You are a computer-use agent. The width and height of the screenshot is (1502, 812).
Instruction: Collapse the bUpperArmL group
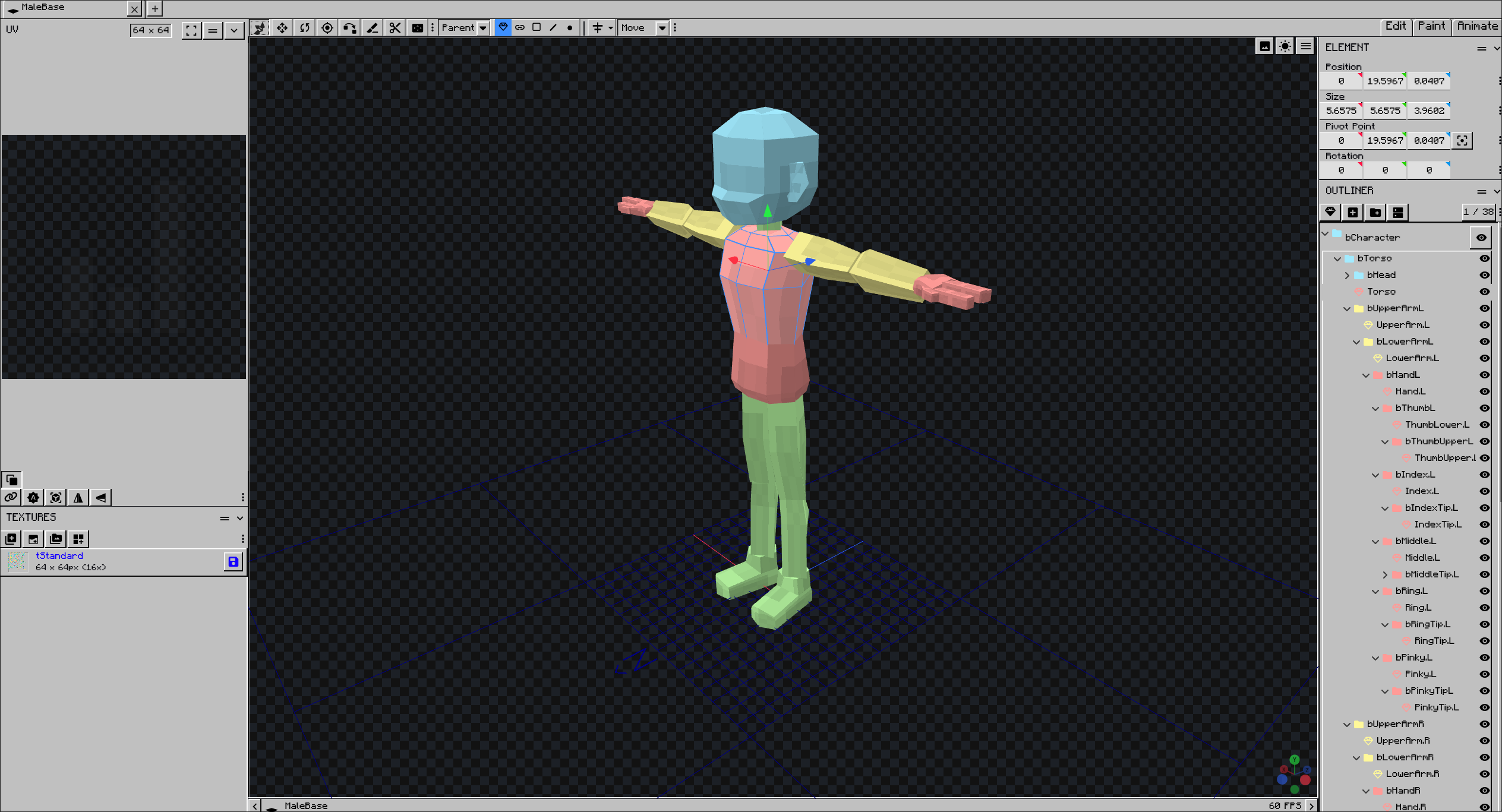(1347, 309)
